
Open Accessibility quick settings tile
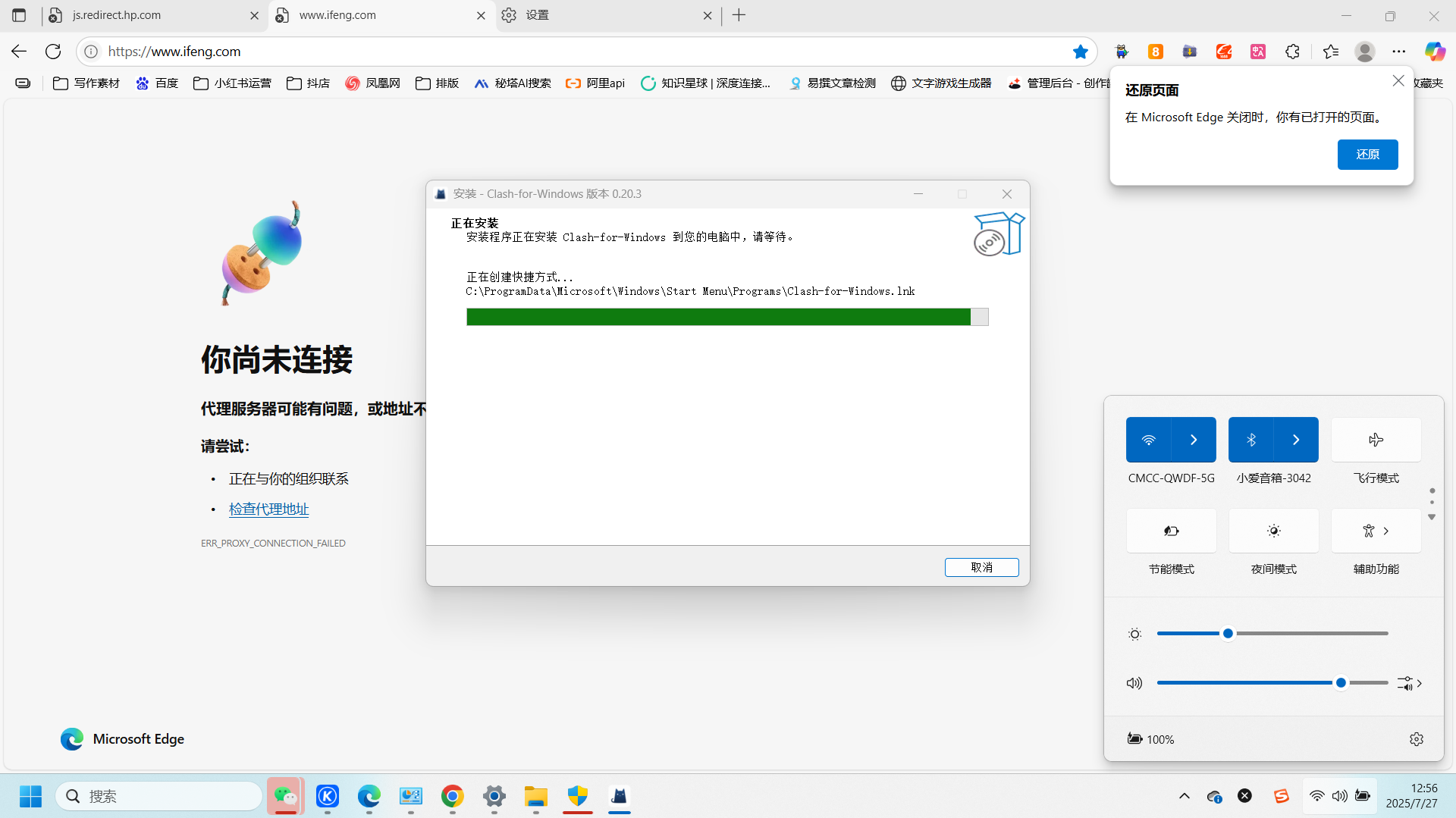point(1376,531)
